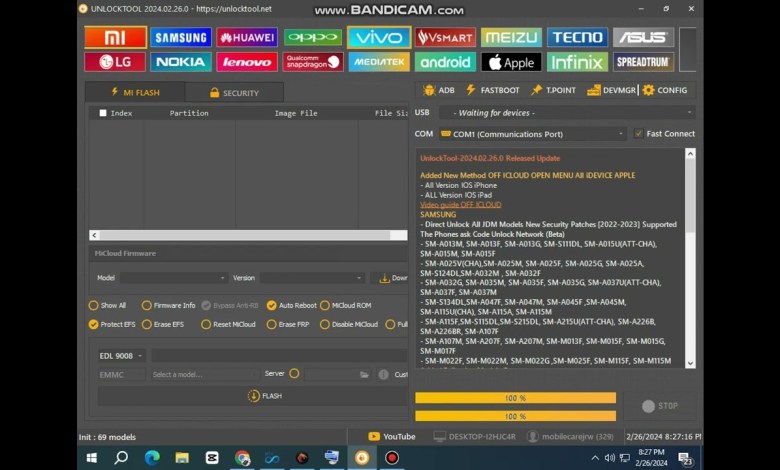Open the MediaTek module
The height and width of the screenshot is (470, 780).
click(379, 62)
